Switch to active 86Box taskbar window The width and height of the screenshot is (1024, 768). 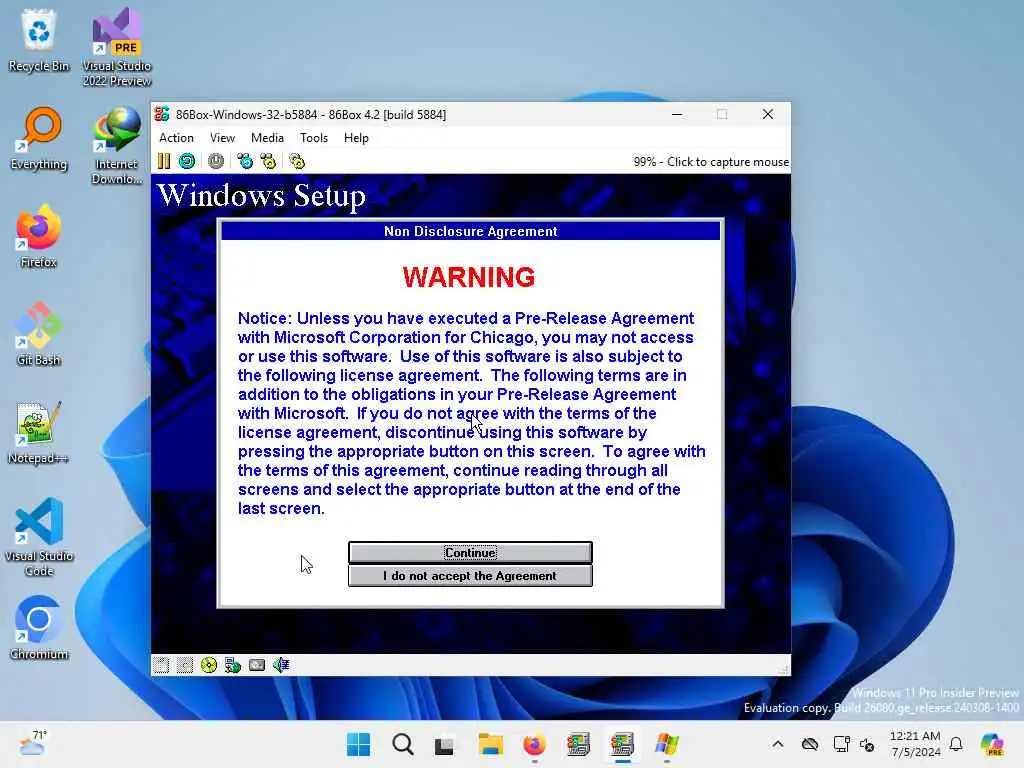[622, 744]
